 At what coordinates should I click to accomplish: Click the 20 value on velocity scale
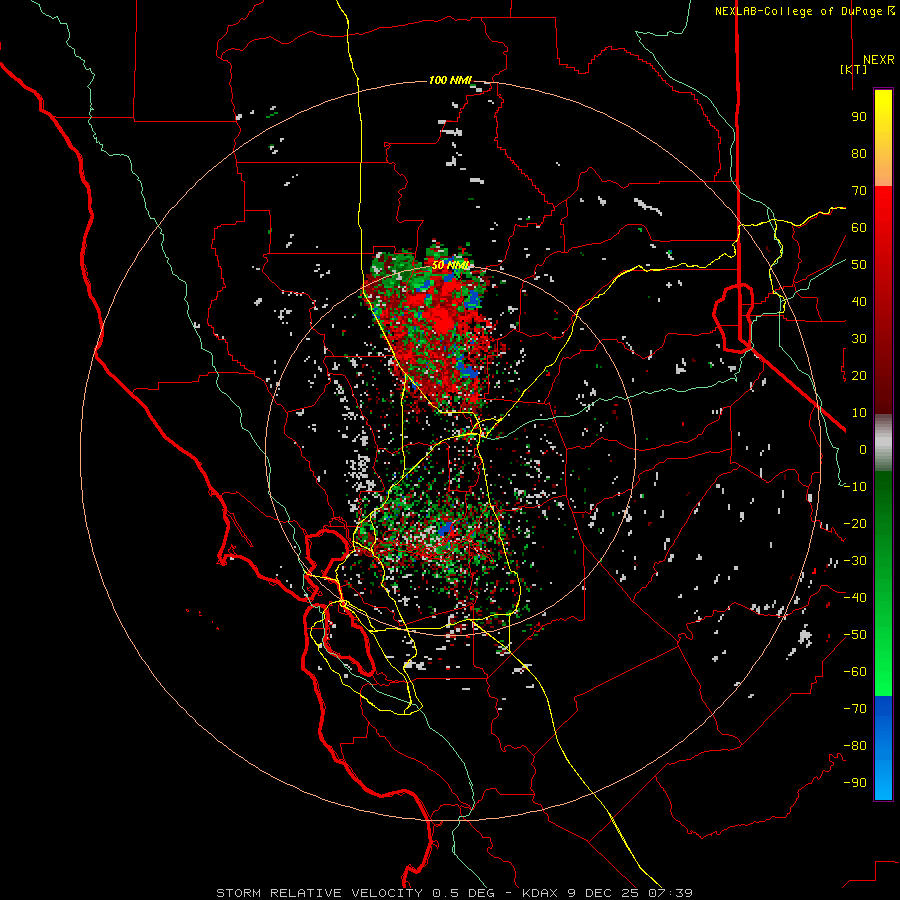point(859,376)
